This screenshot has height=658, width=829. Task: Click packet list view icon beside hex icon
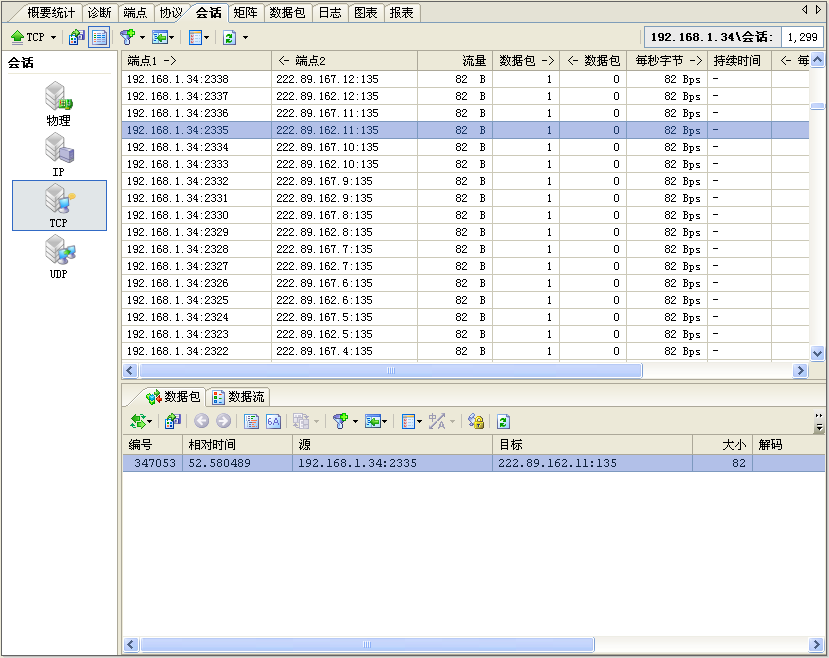(252, 422)
